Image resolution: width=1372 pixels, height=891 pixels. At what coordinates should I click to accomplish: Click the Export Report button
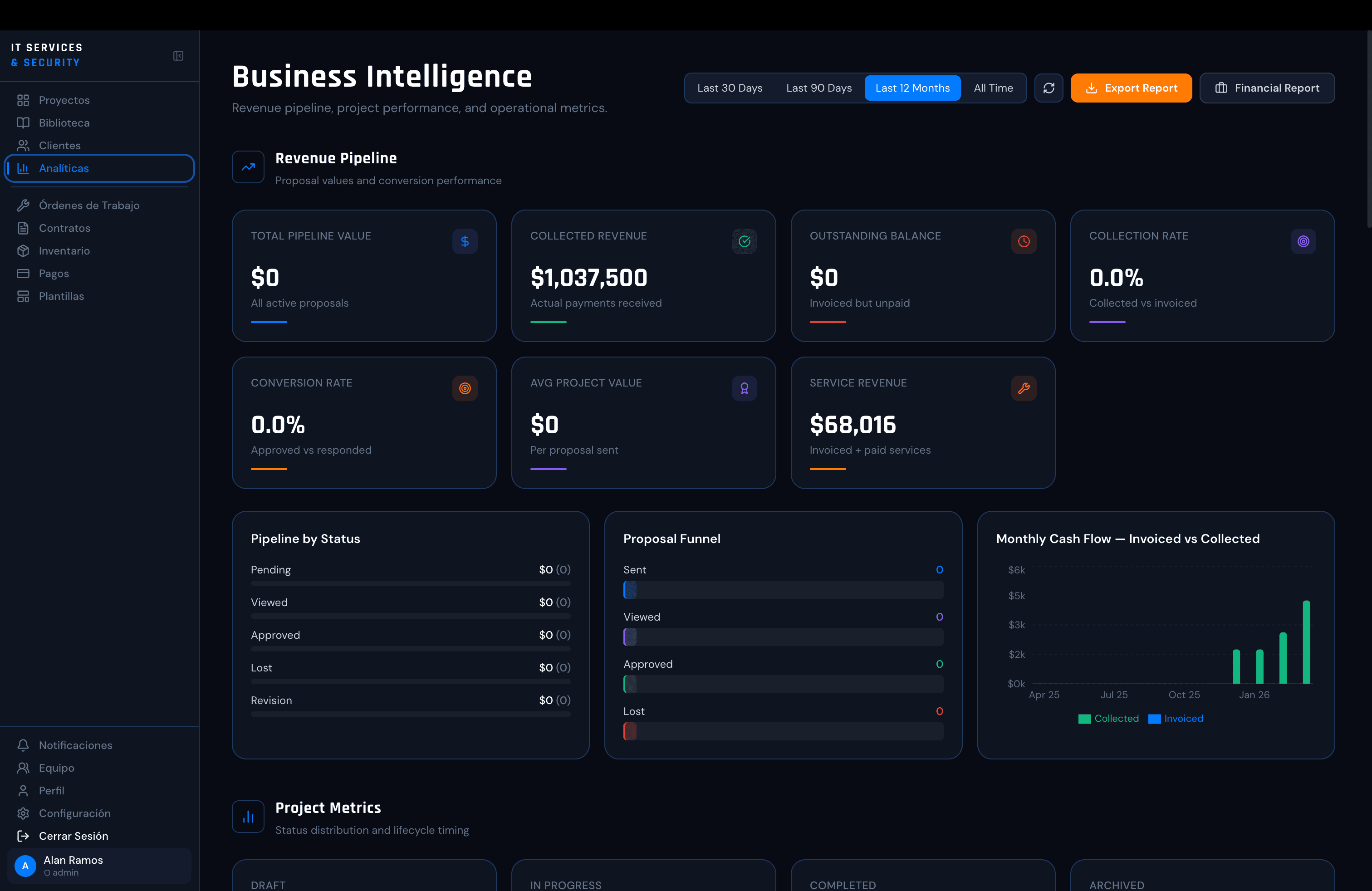coord(1131,88)
